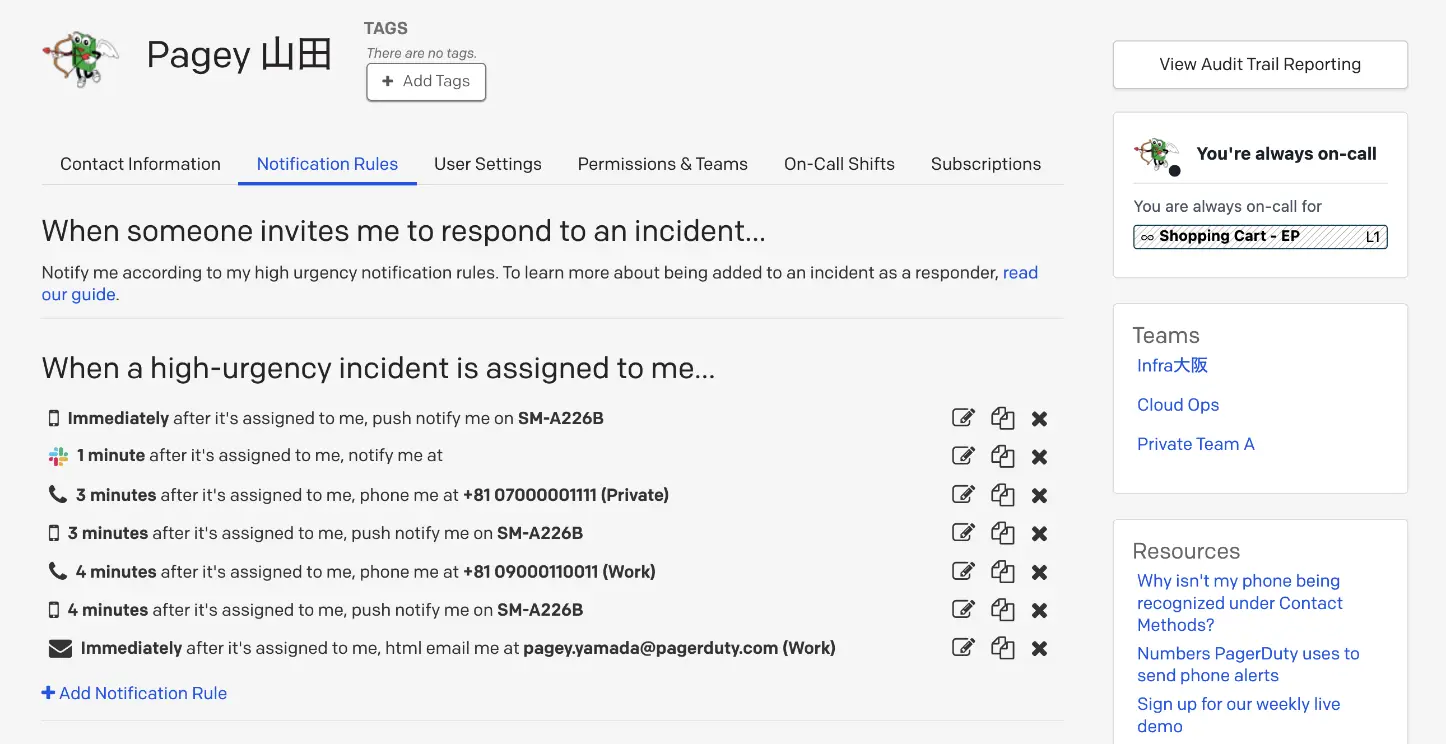Viewport: 1446px width, 744px height.
Task: Copy the 3 minutes phone (Private) rule
Action: 1002,494
